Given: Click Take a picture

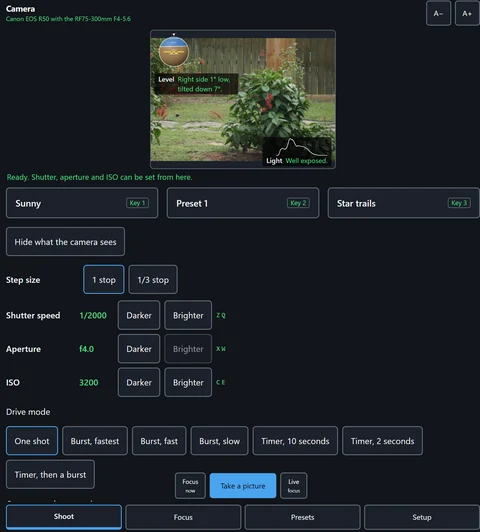Looking at the screenshot, I should click(x=243, y=486).
